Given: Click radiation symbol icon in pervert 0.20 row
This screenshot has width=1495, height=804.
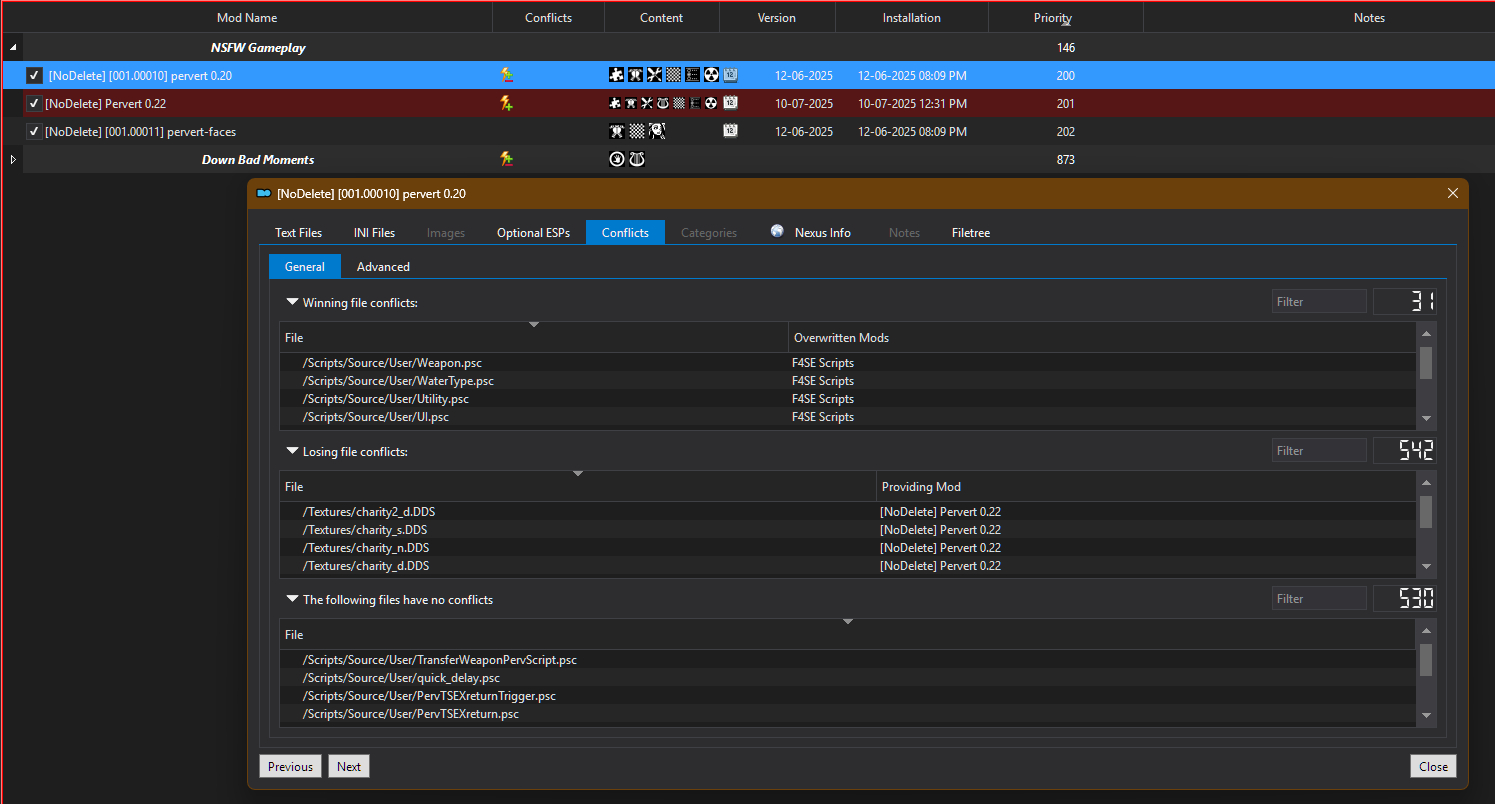Looking at the screenshot, I should [x=711, y=74].
